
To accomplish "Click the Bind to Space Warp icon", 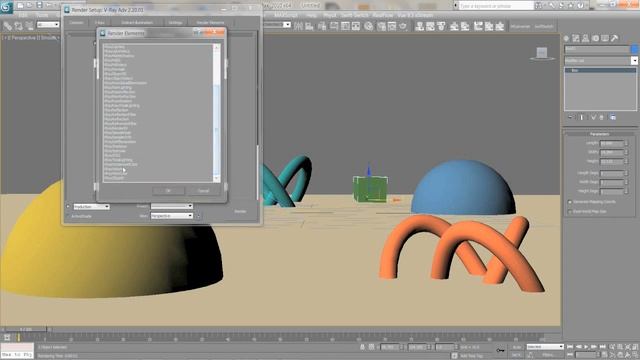I will [29, 26].
